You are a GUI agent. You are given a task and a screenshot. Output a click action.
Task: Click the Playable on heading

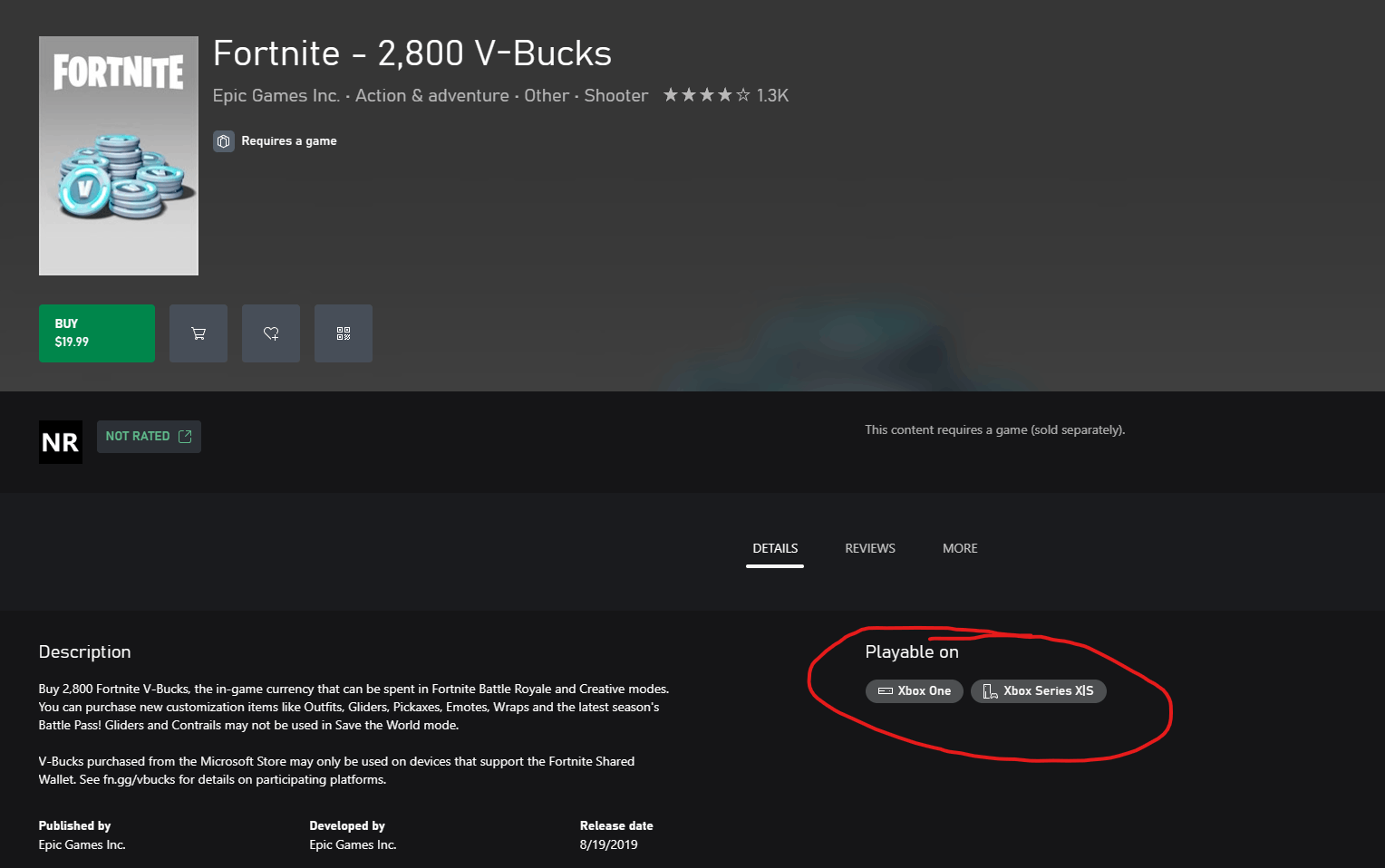pos(912,652)
